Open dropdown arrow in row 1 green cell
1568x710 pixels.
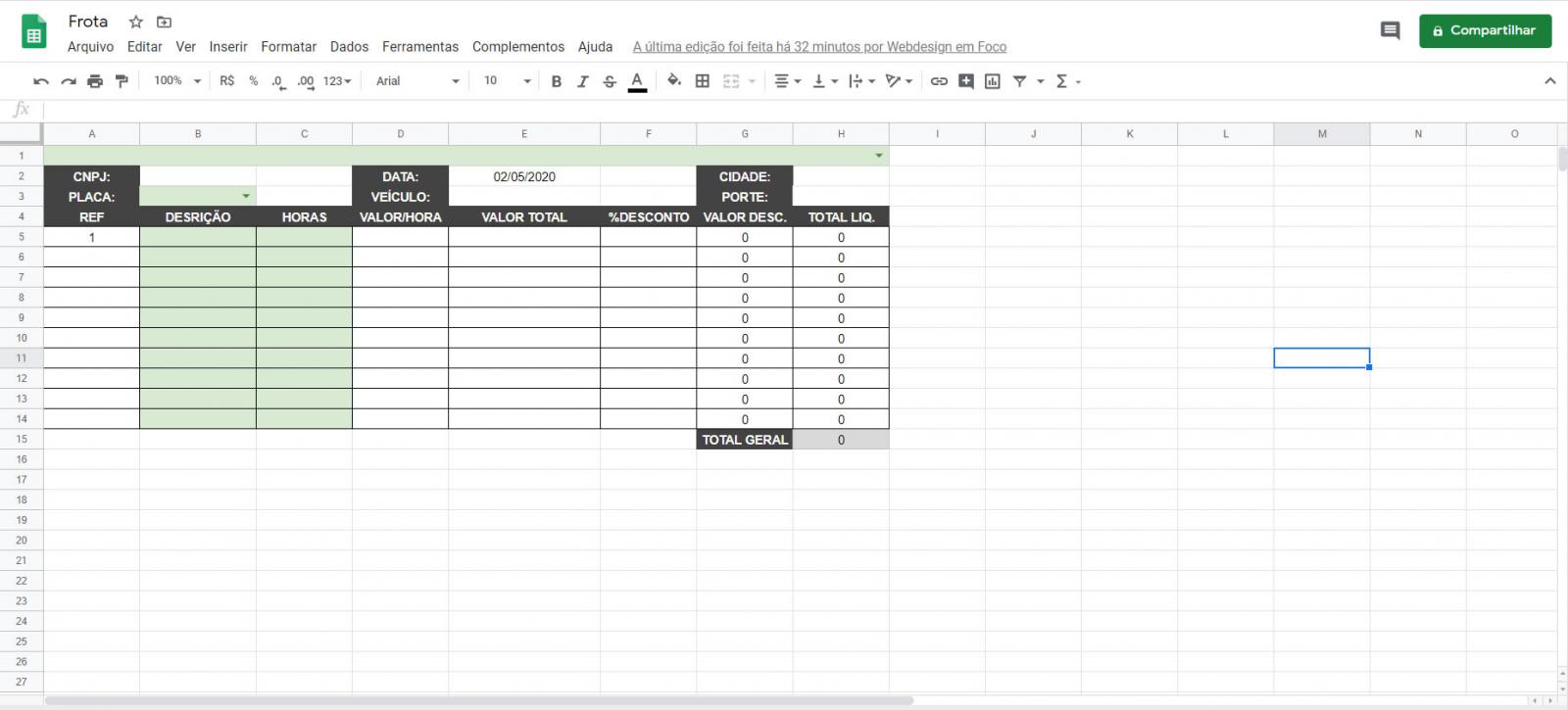click(879, 156)
